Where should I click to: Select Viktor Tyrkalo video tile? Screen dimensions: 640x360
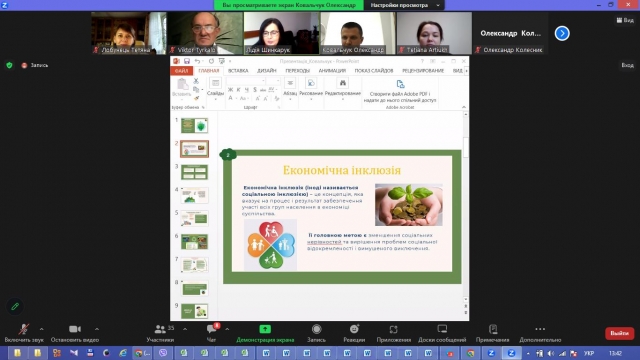pyautogui.click(x=205, y=33)
